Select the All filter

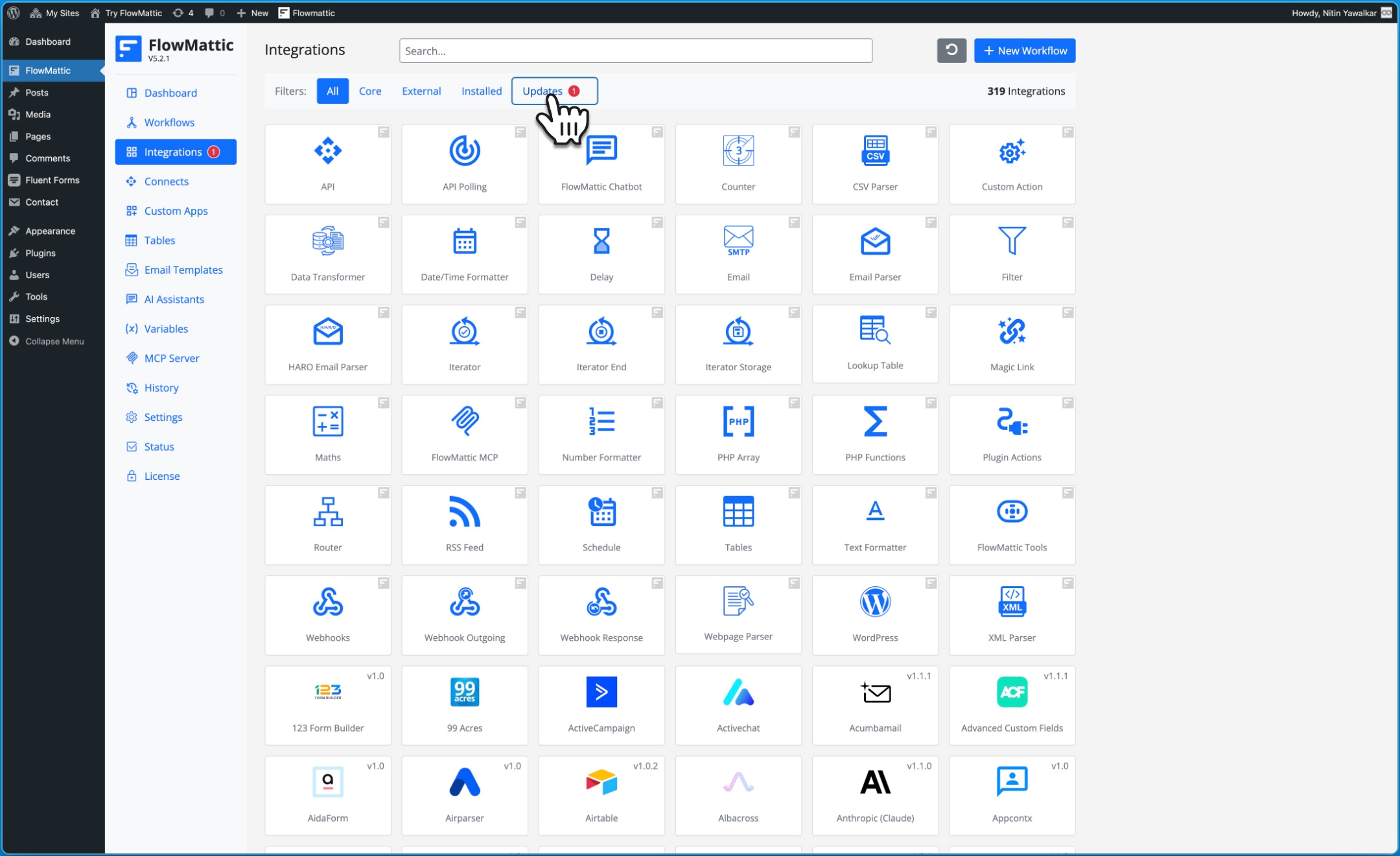(332, 91)
